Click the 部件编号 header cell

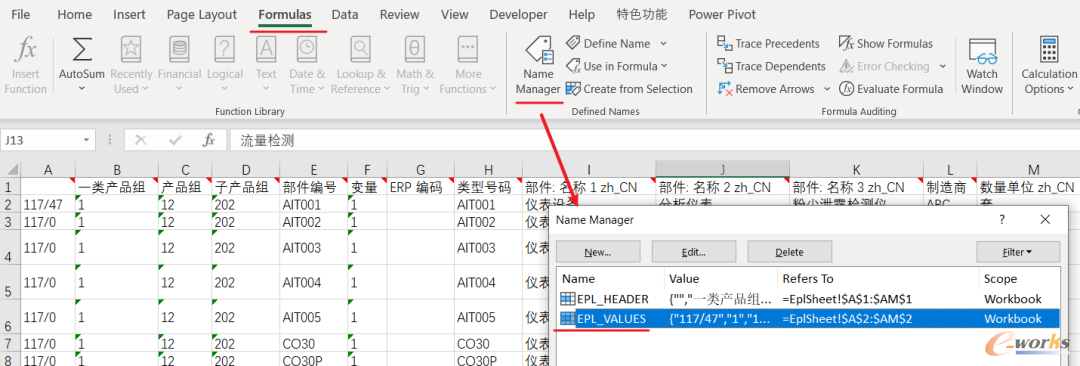pos(313,187)
